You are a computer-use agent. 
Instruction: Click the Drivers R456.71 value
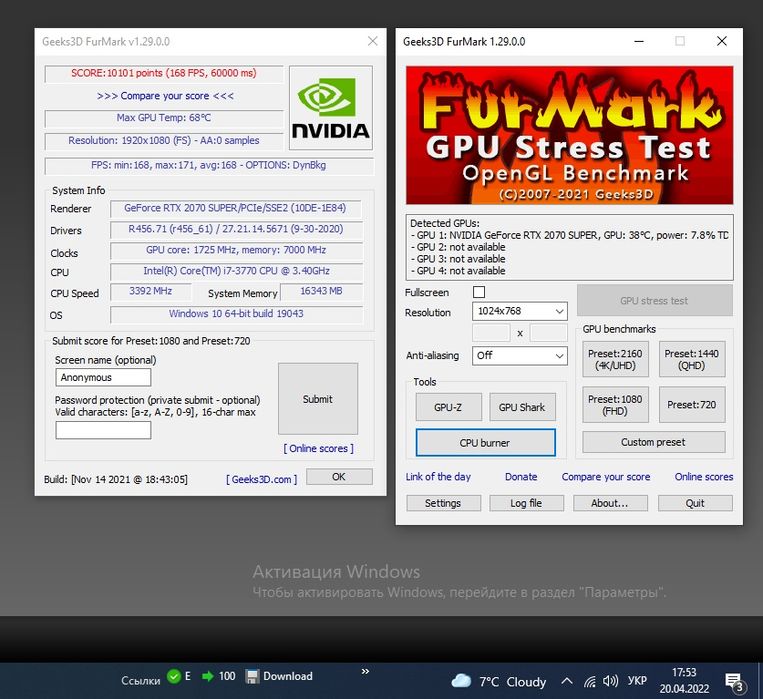(236, 229)
